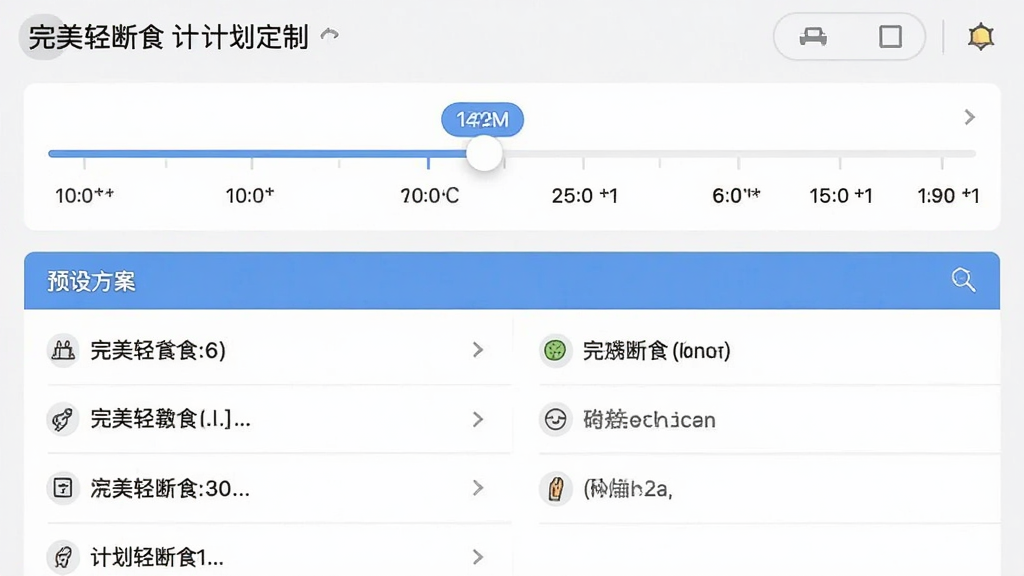Click the green round icon beside 断食 (lonoт)
Screen dimensions: 1024x576
(x=555, y=351)
